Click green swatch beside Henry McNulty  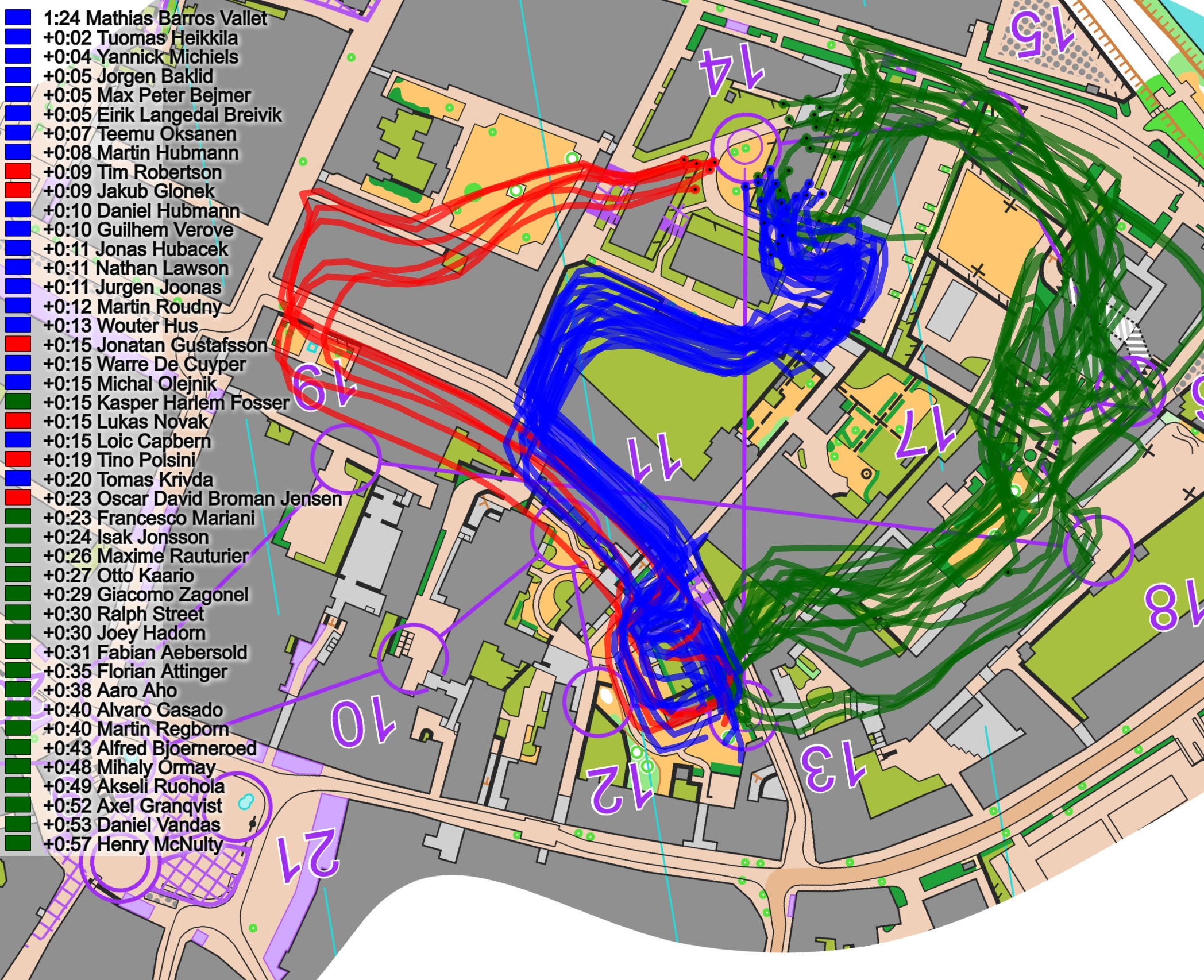(18, 843)
